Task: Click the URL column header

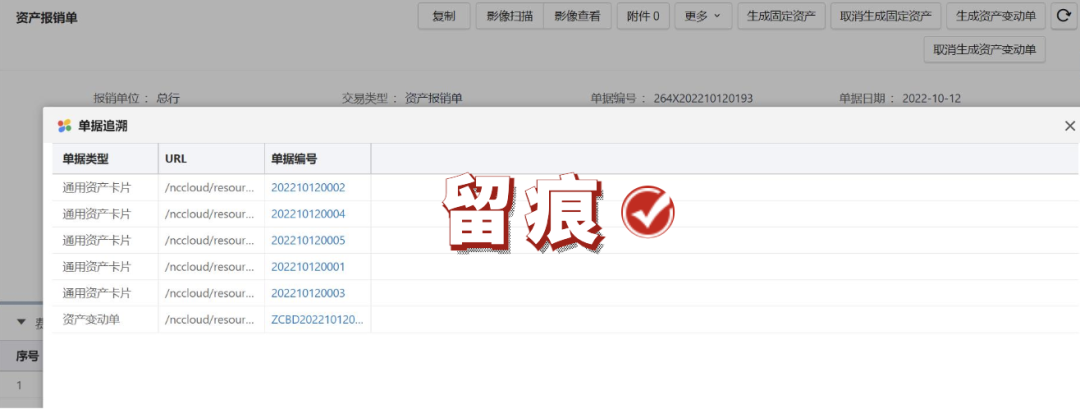Action: click(x=176, y=158)
